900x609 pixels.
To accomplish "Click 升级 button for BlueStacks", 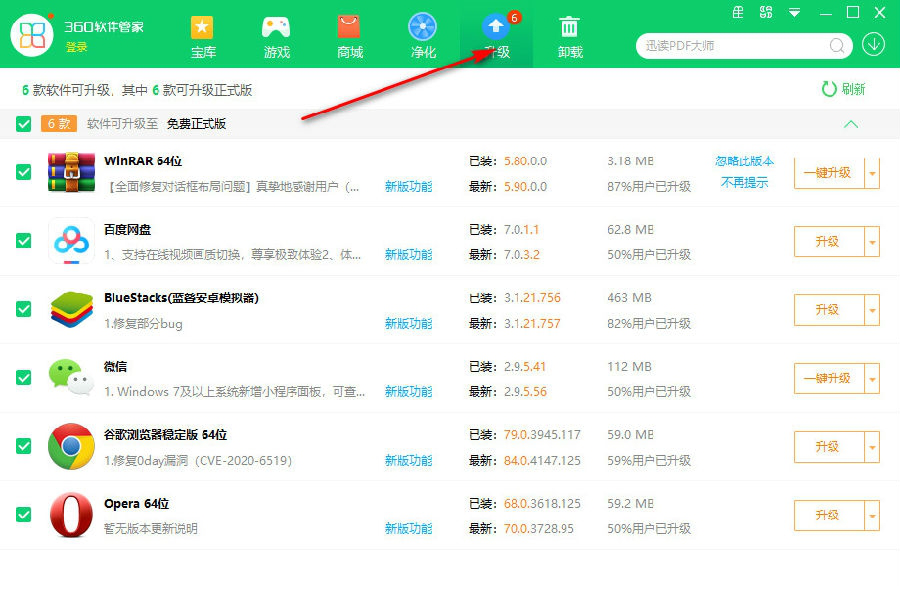I will 829,310.
